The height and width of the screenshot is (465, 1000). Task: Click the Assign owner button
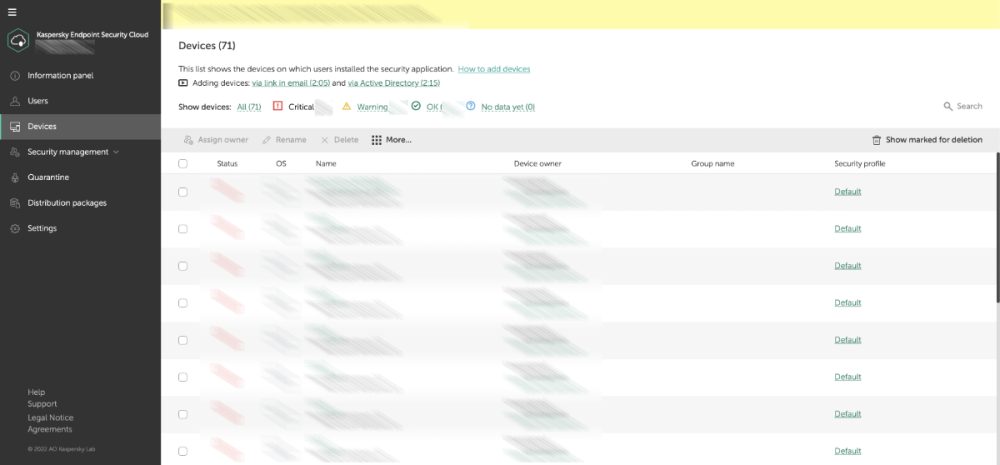pos(216,140)
